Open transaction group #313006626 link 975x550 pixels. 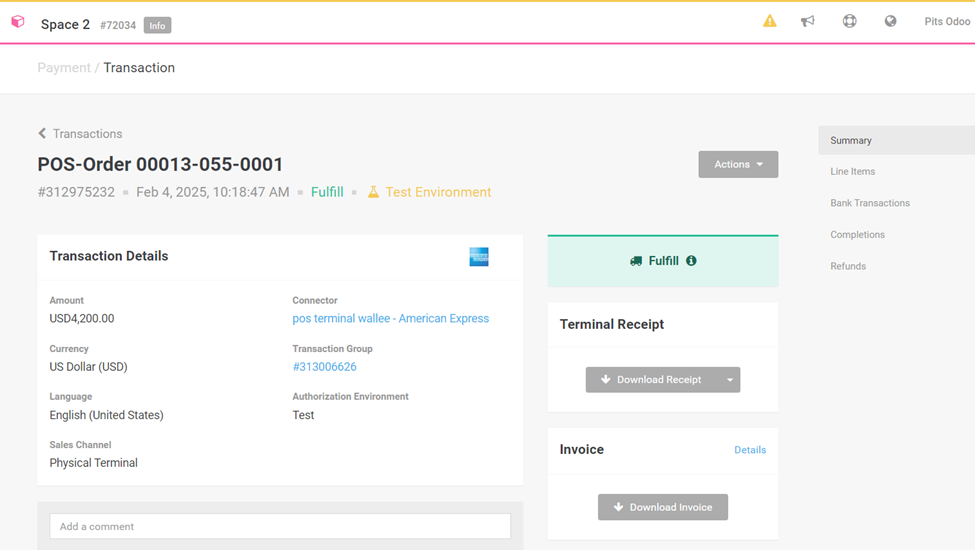tap(324, 367)
